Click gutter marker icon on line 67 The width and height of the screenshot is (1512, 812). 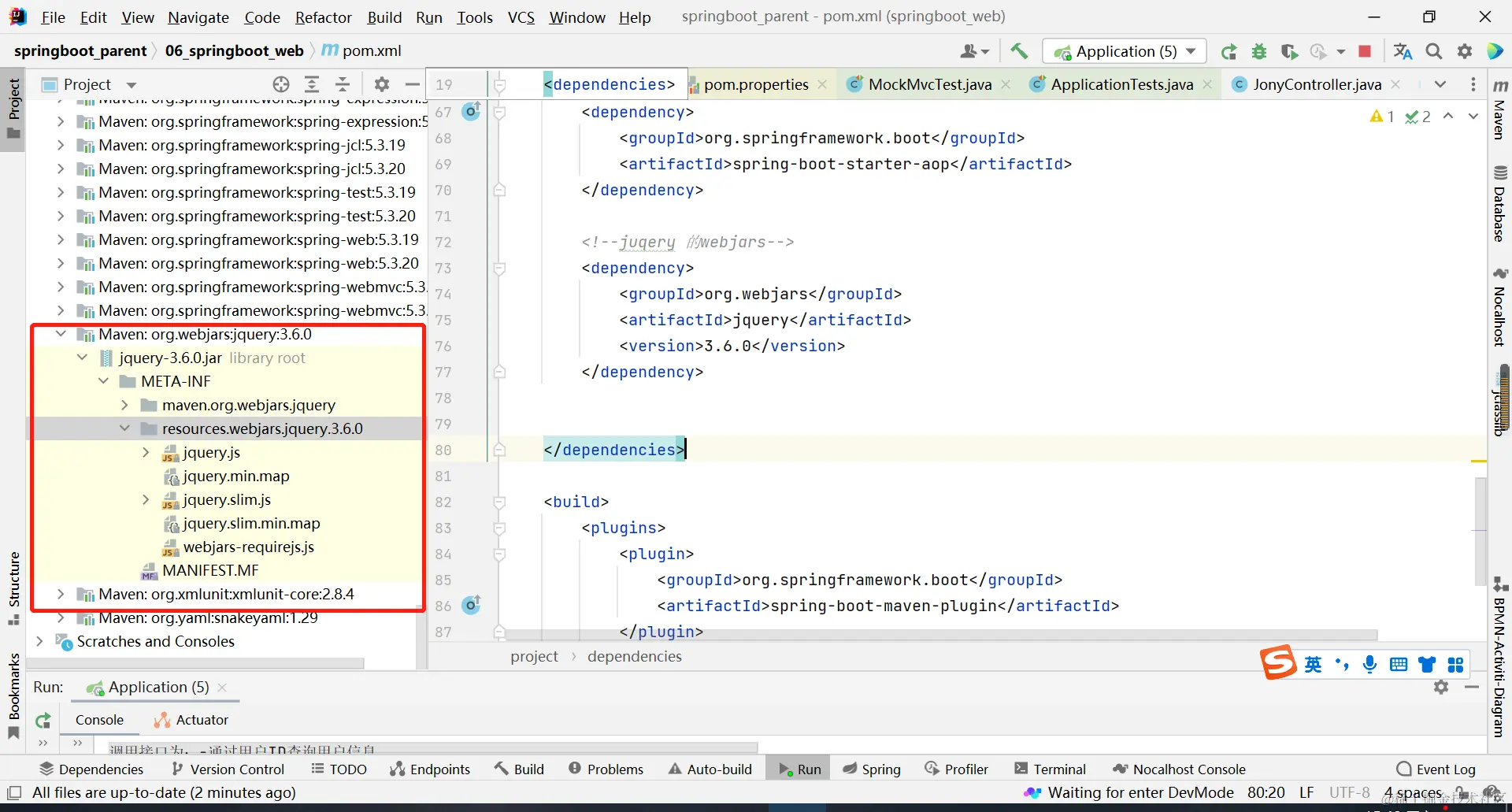(x=471, y=112)
